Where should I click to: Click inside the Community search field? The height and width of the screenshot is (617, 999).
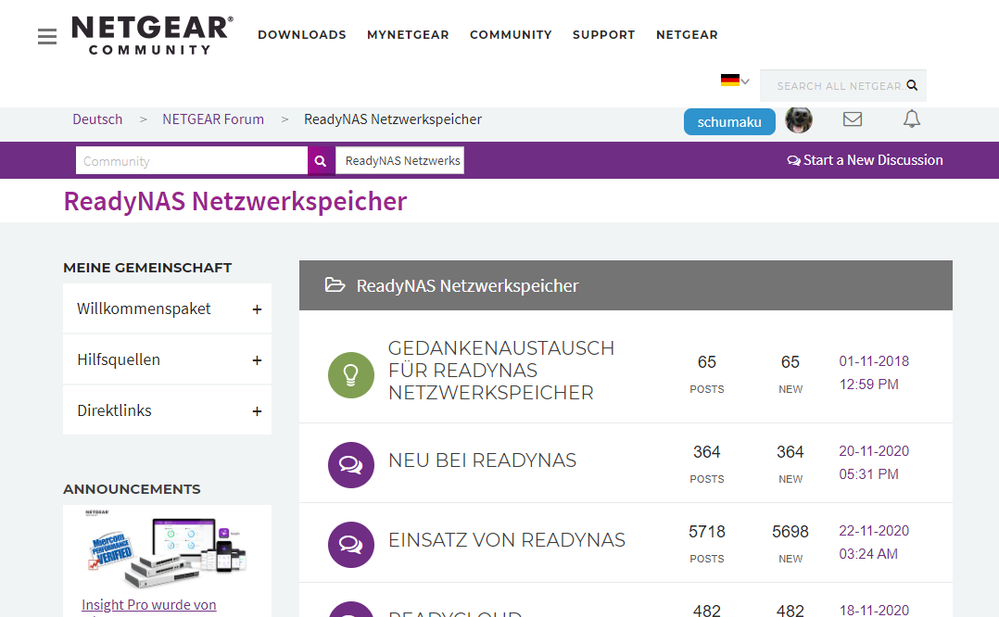(190, 159)
